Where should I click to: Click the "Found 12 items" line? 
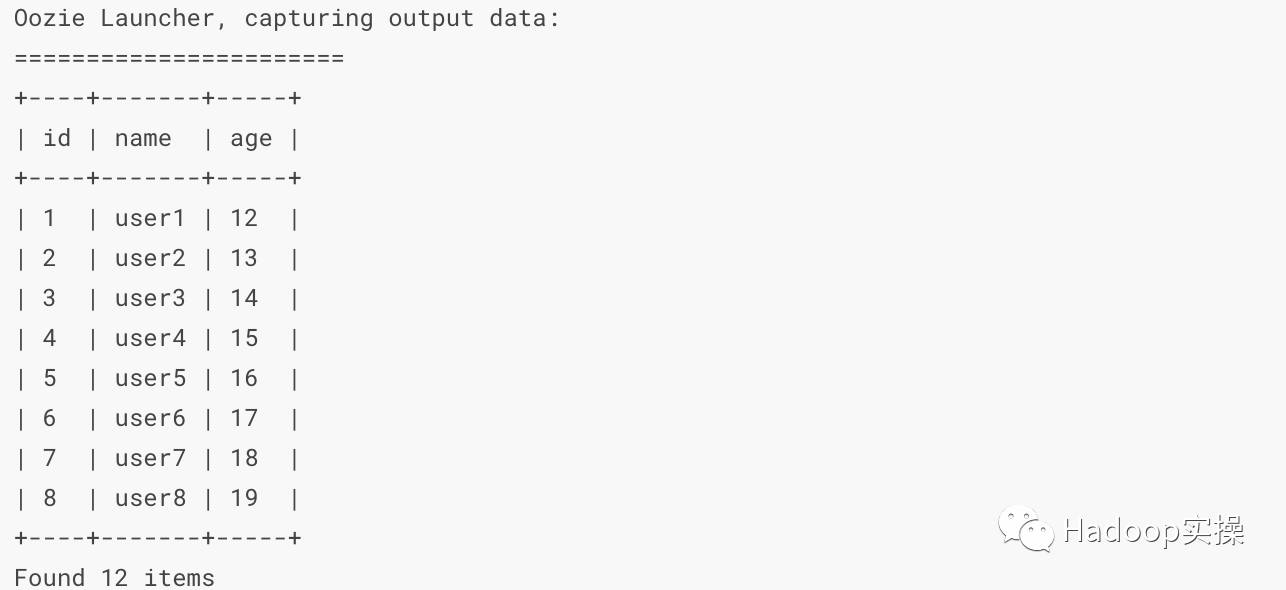click(114, 577)
